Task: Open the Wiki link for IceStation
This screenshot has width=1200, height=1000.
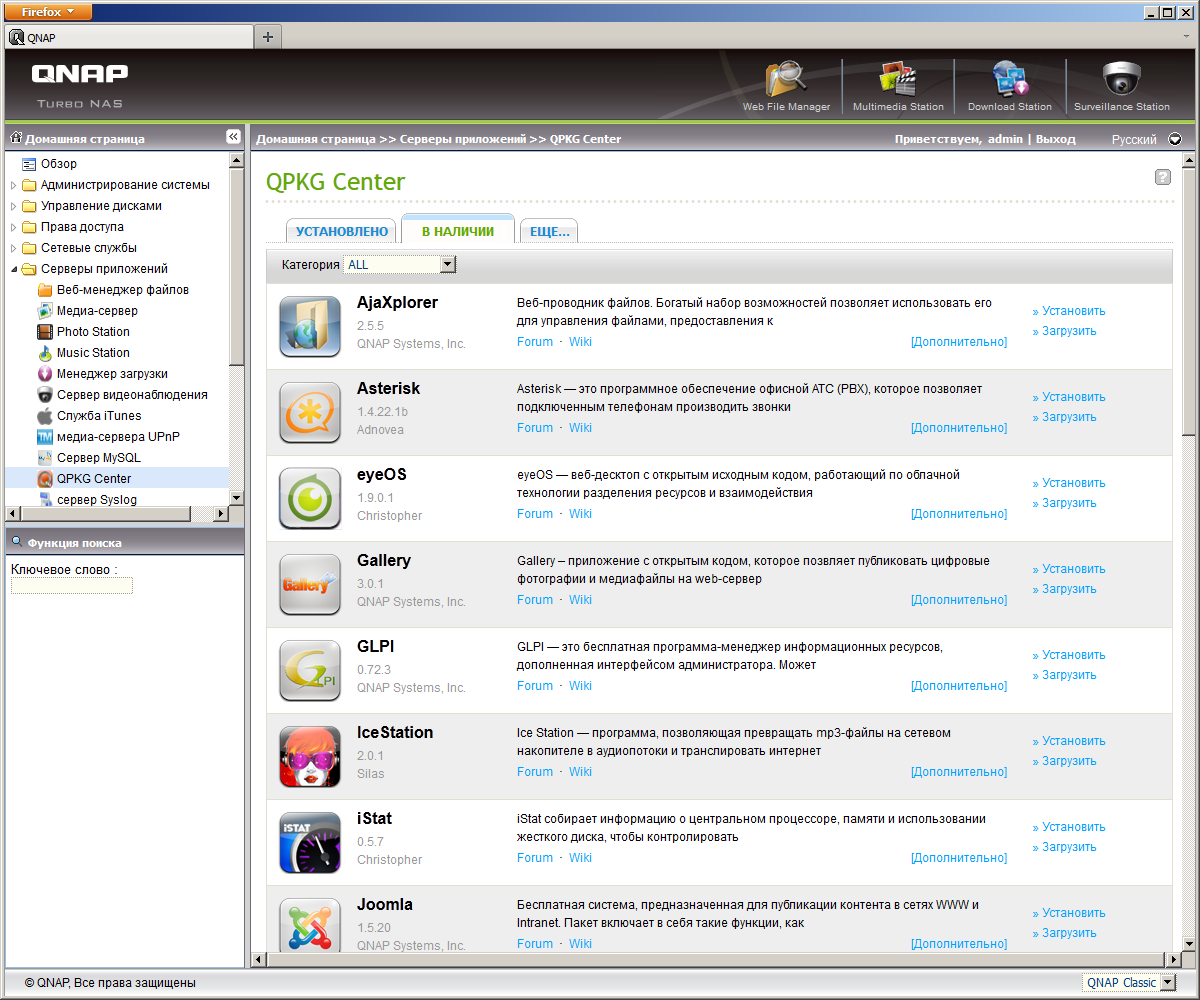Action: click(580, 772)
